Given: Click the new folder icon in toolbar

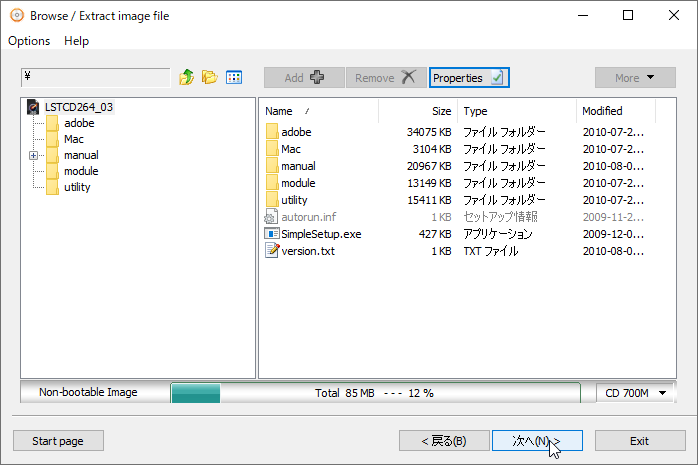Looking at the screenshot, I should [209, 77].
